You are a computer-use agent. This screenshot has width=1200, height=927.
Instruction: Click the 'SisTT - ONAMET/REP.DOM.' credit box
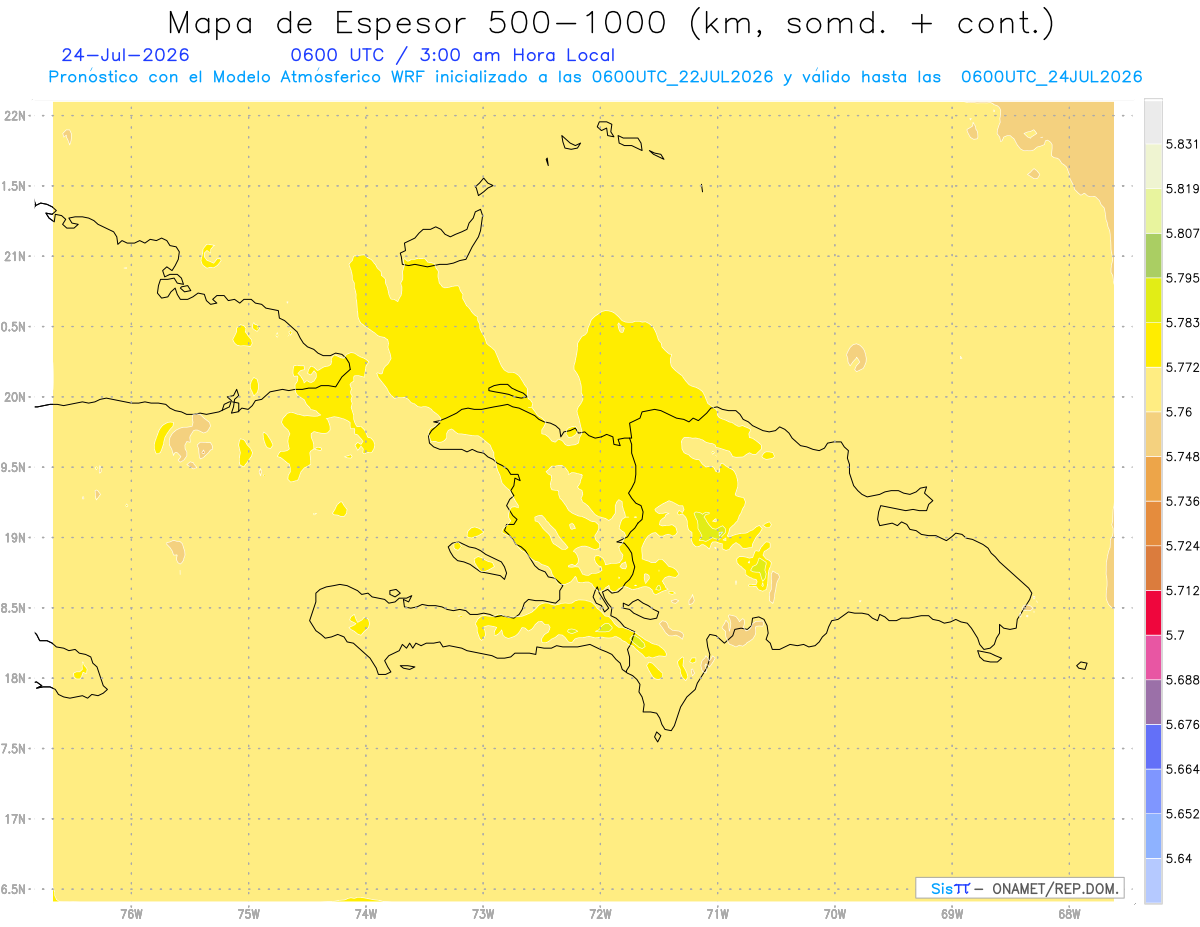coord(1020,888)
